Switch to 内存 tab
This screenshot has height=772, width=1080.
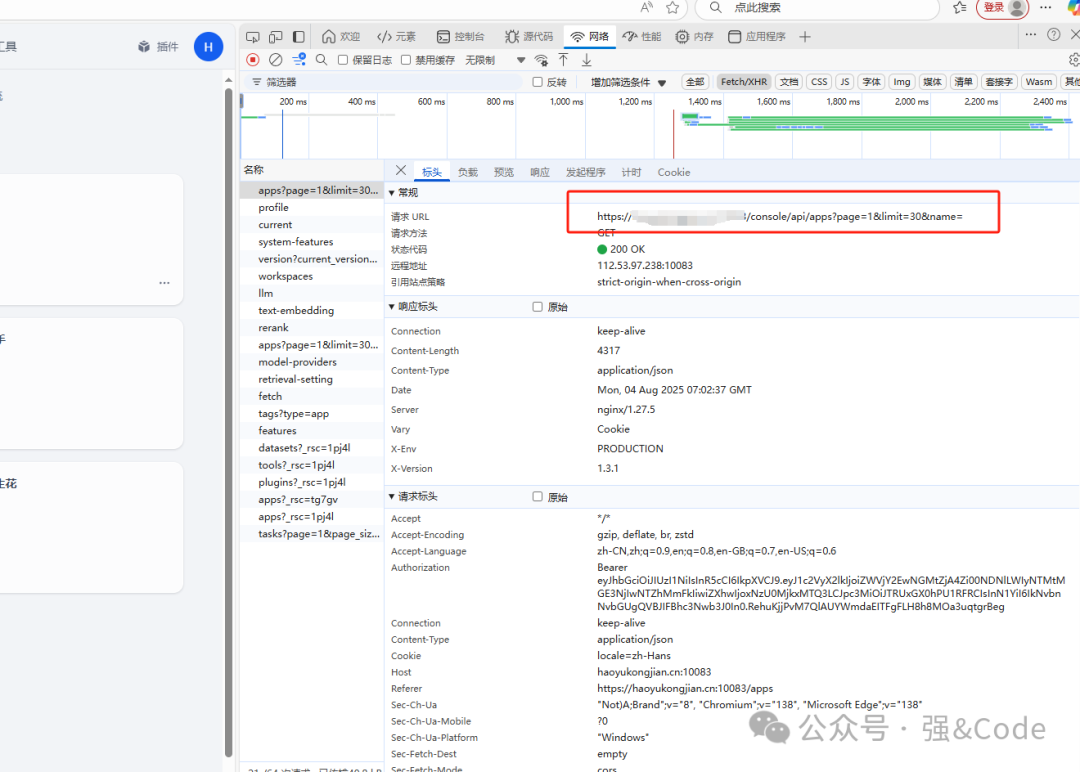[x=694, y=36]
